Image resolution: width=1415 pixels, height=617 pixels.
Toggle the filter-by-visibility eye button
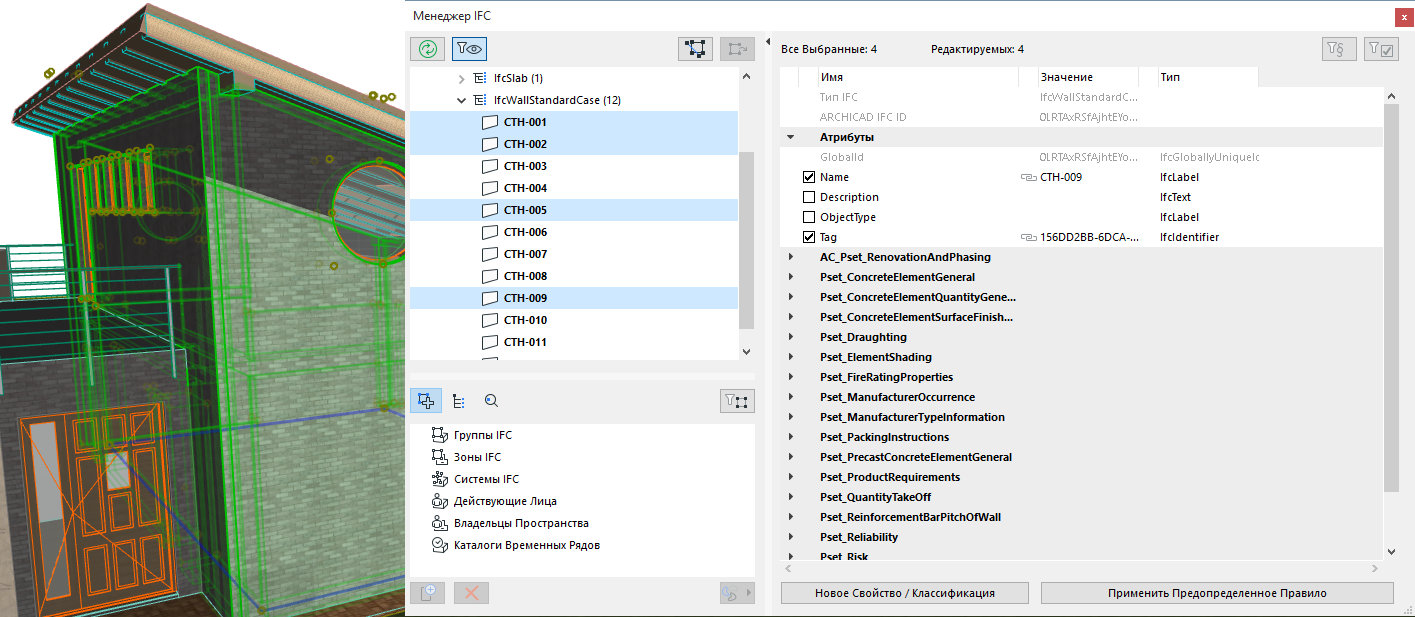[x=469, y=47]
